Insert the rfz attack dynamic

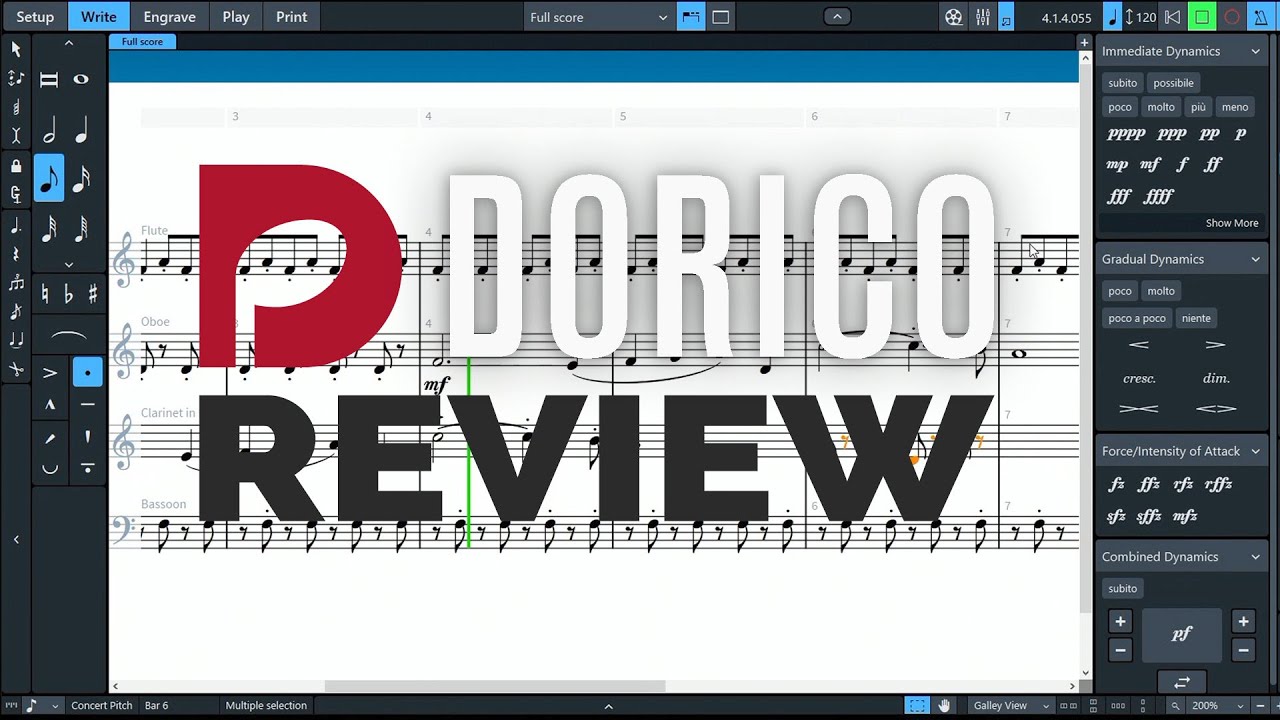click(1183, 484)
